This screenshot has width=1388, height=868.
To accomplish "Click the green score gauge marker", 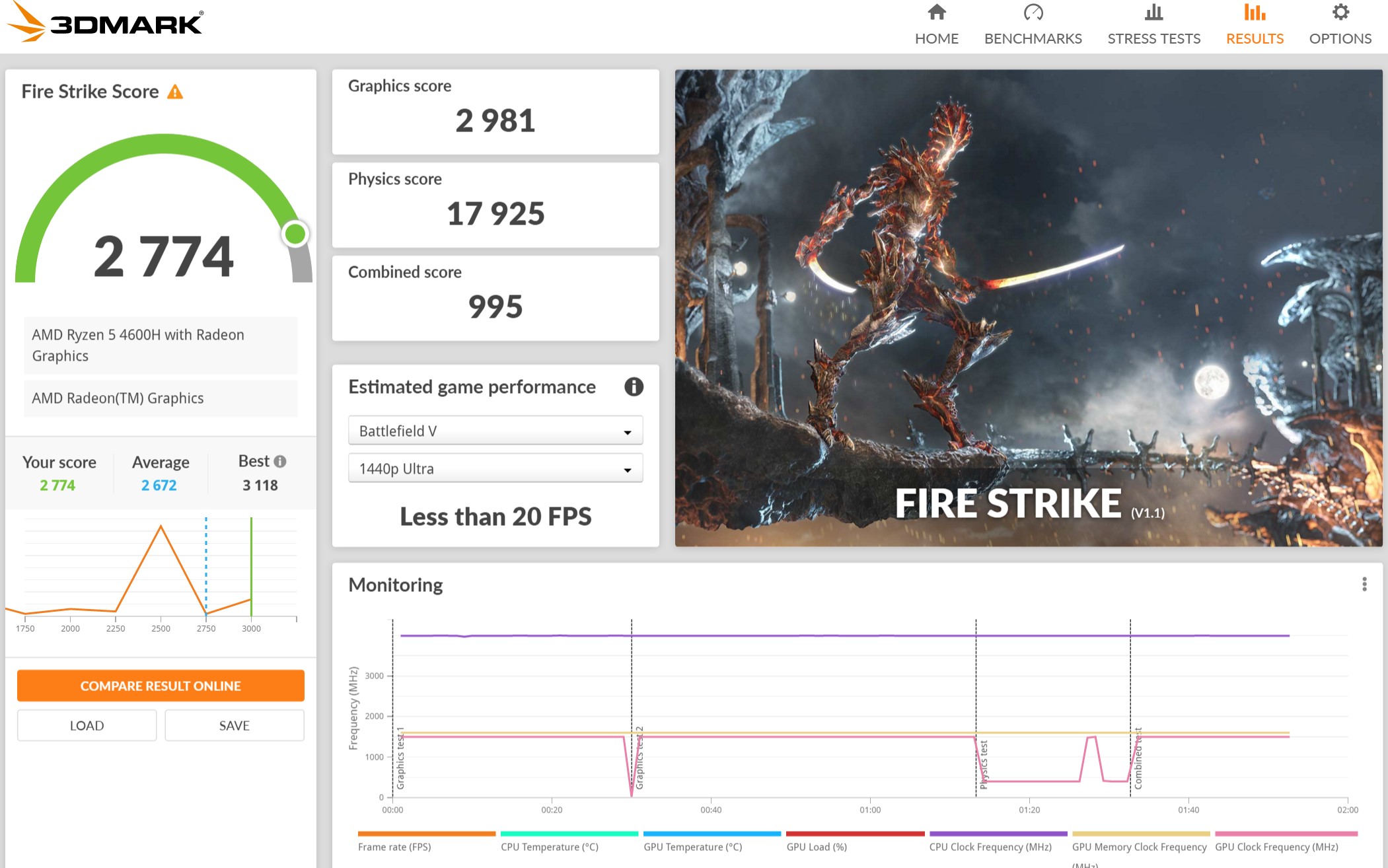I will tap(295, 234).
